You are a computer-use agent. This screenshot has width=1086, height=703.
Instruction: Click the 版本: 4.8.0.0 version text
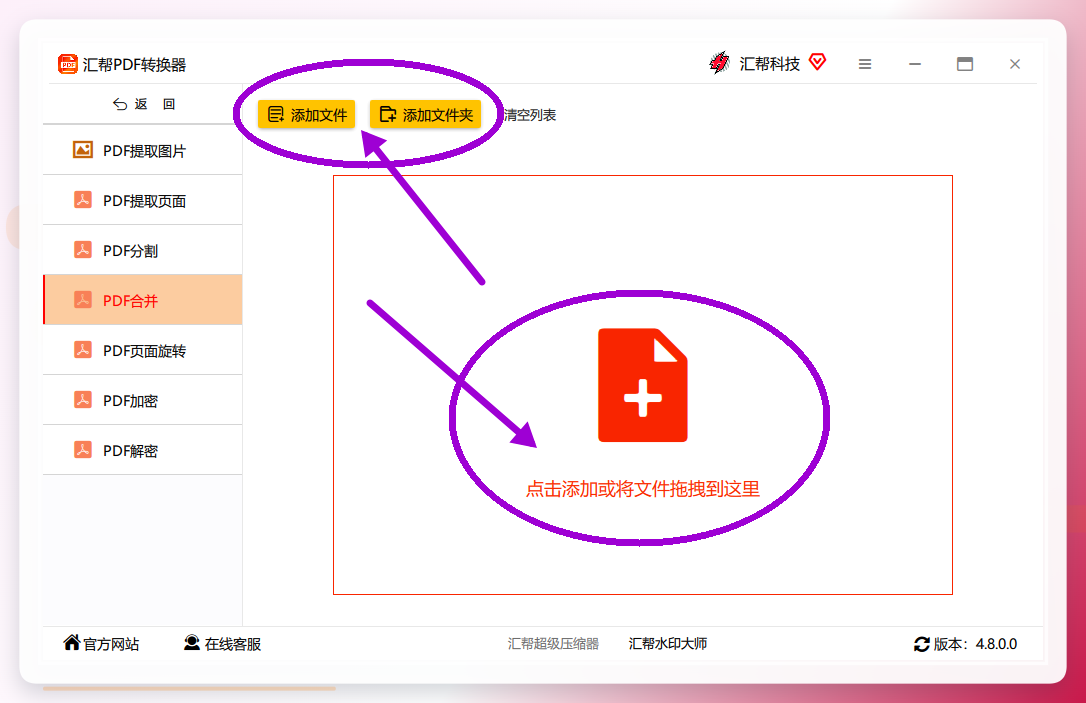click(975, 644)
